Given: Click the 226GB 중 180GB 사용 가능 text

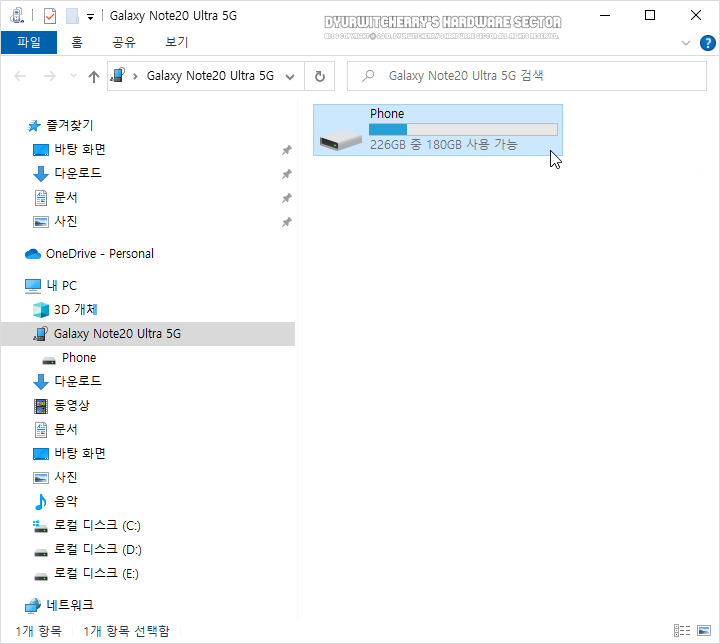Looking at the screenshot, I should (444, 145).
